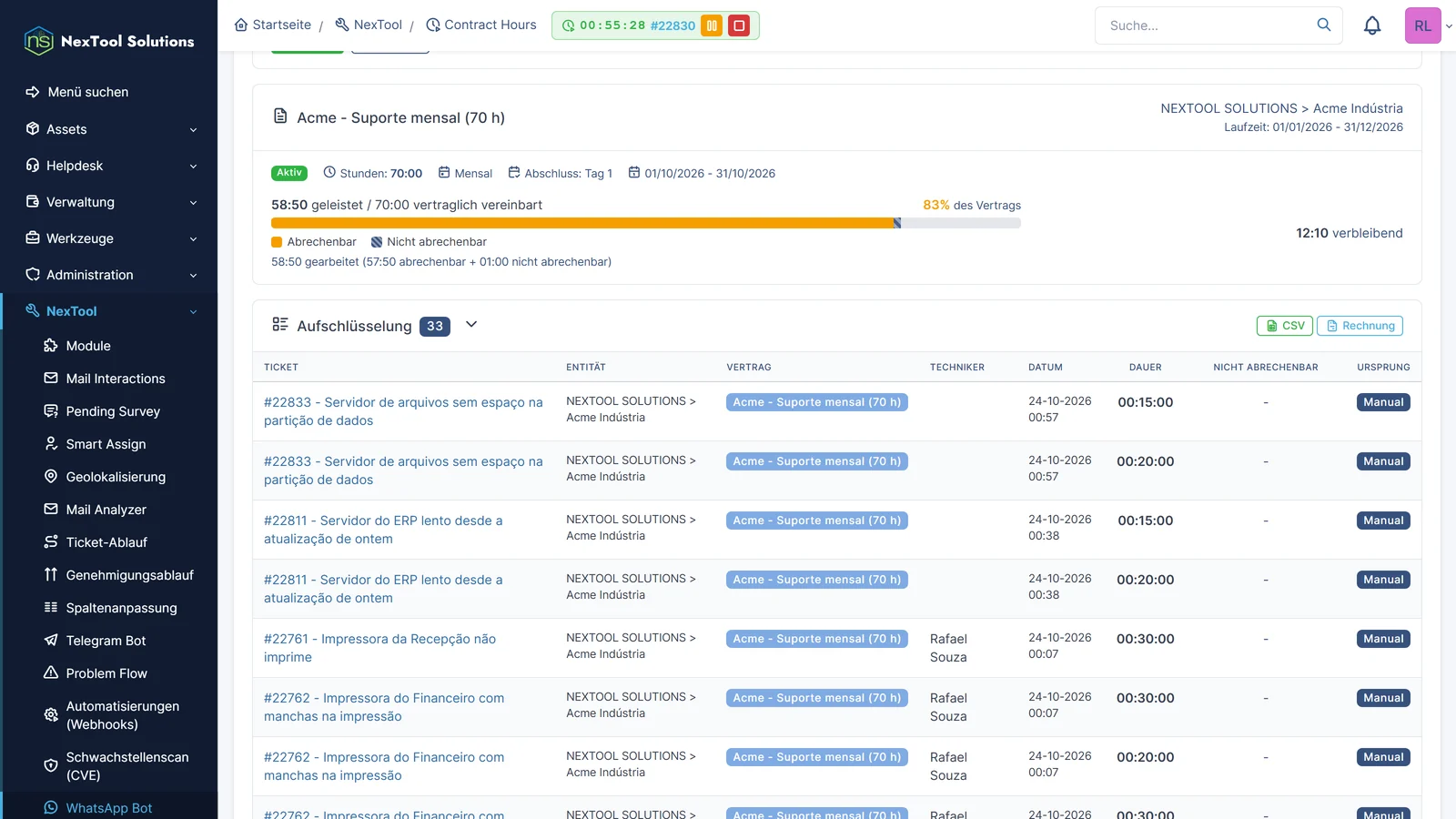Collapse the Aufschlüsselung section chevron
1456x819 pixels.
[471, 325]
